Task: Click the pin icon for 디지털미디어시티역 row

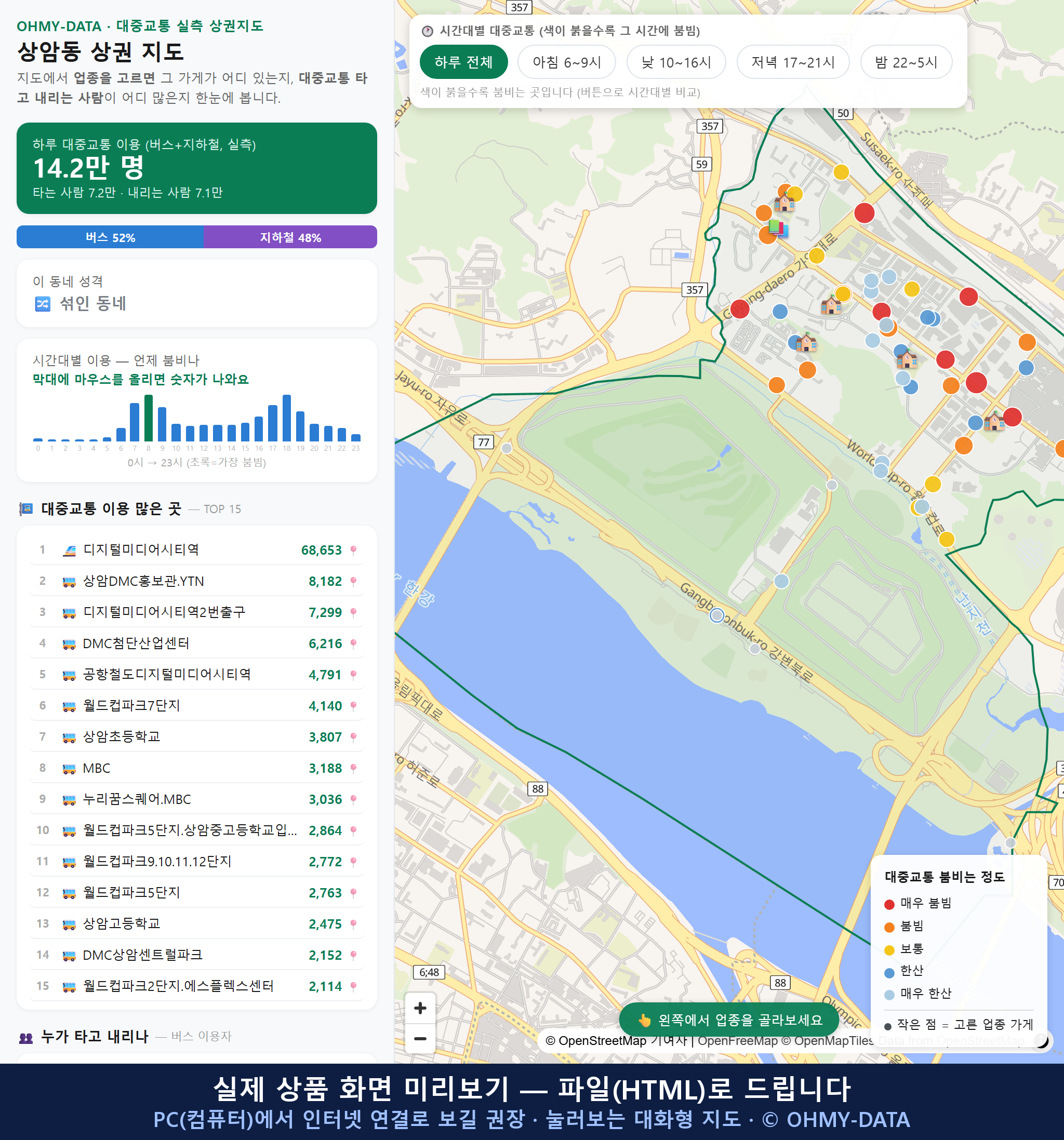Action: pyautogui.click(x=353, y=551)
